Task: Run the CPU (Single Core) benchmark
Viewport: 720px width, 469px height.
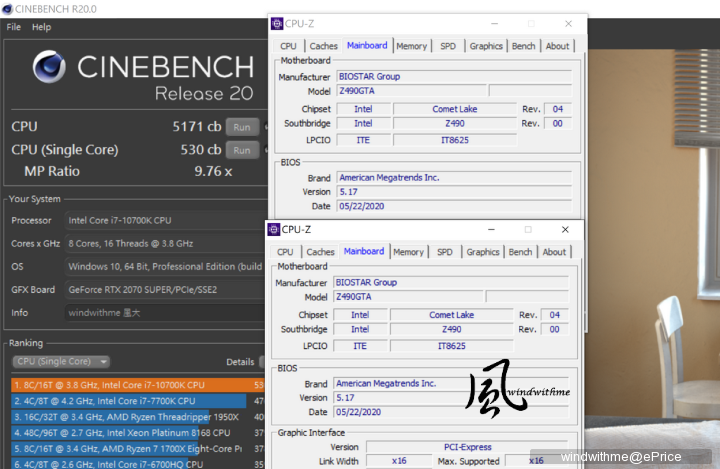Action: tap(242, 150)
